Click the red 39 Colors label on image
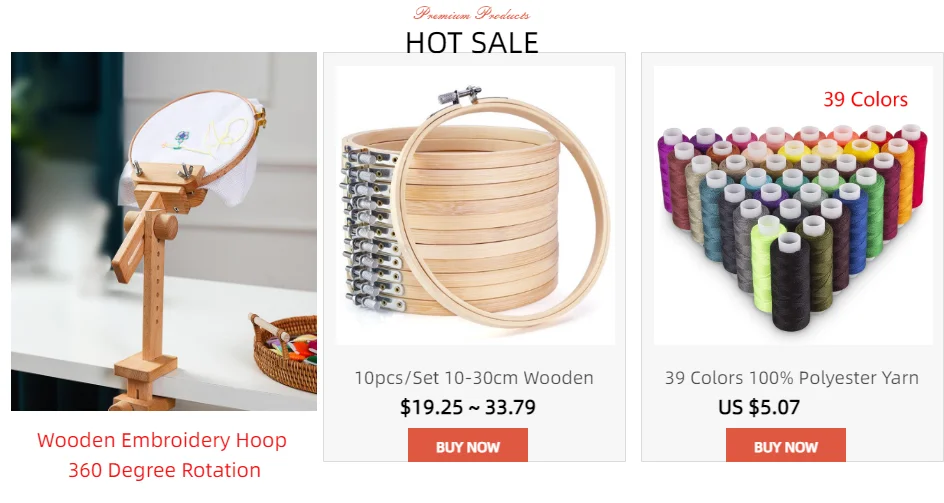Viewport: 944px width, 503px height. click(x=865, y=99)
